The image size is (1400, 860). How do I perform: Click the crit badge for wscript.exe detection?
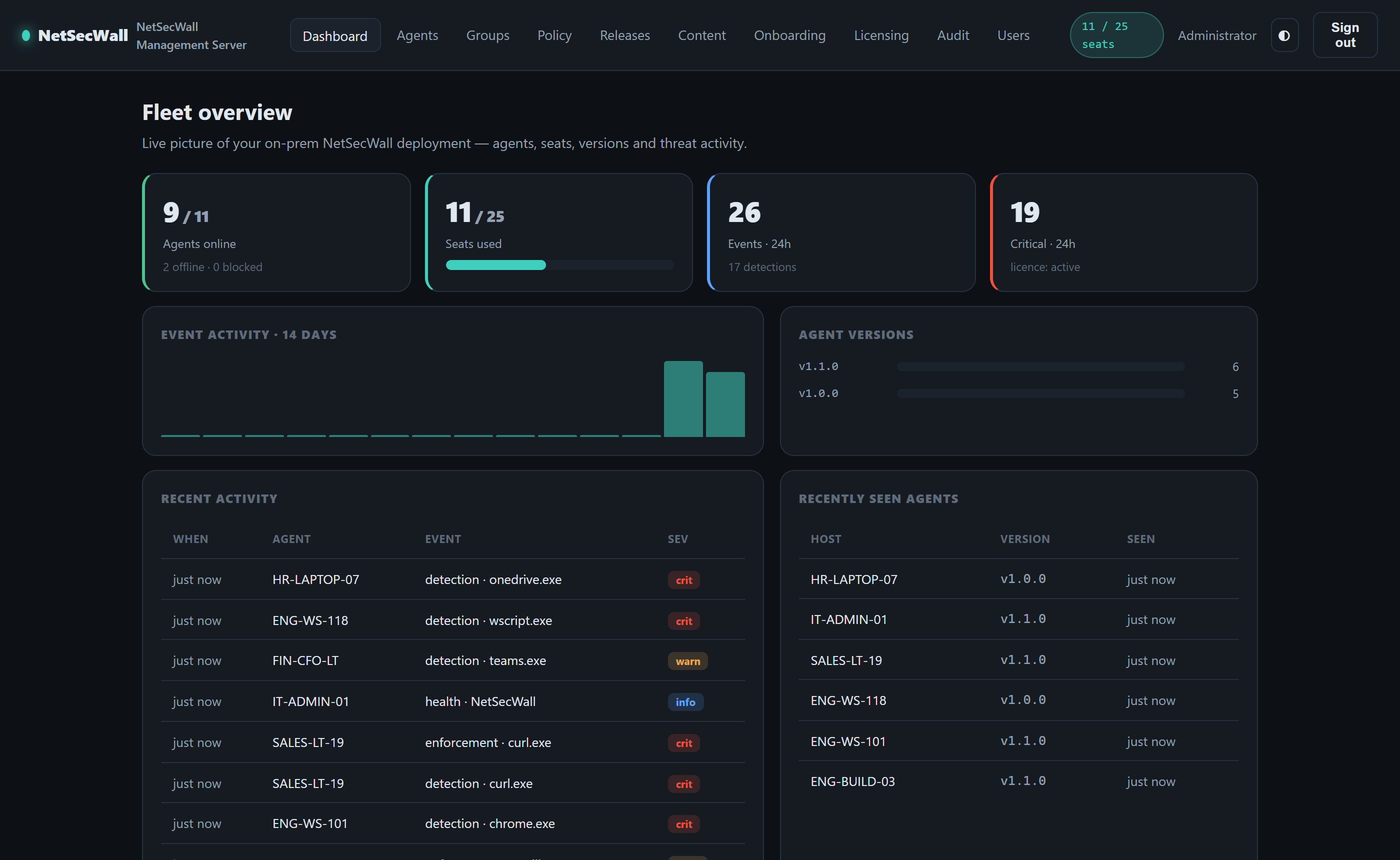[x=683, y=621]
